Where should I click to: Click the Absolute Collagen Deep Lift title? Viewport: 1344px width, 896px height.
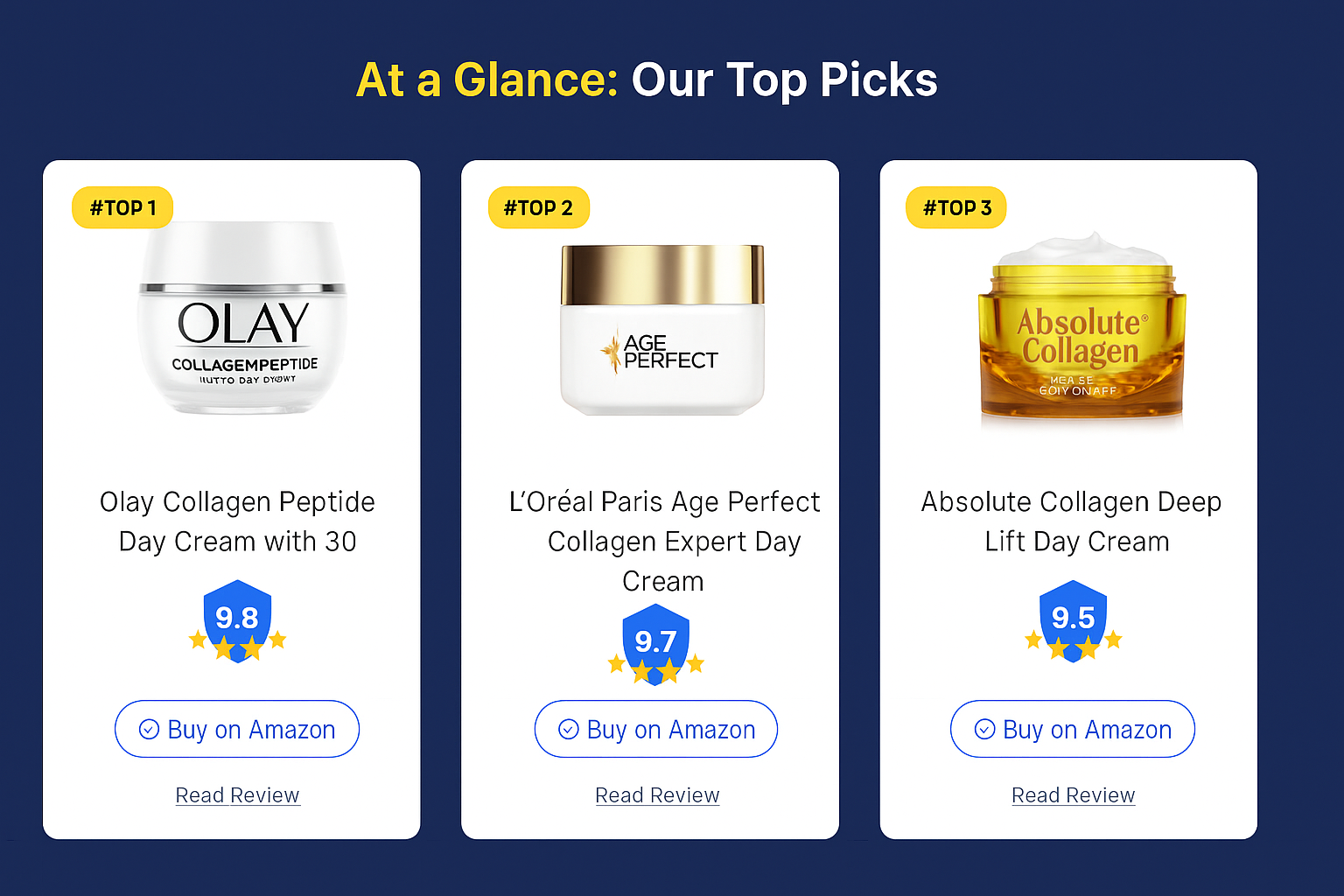(1073, 521)
